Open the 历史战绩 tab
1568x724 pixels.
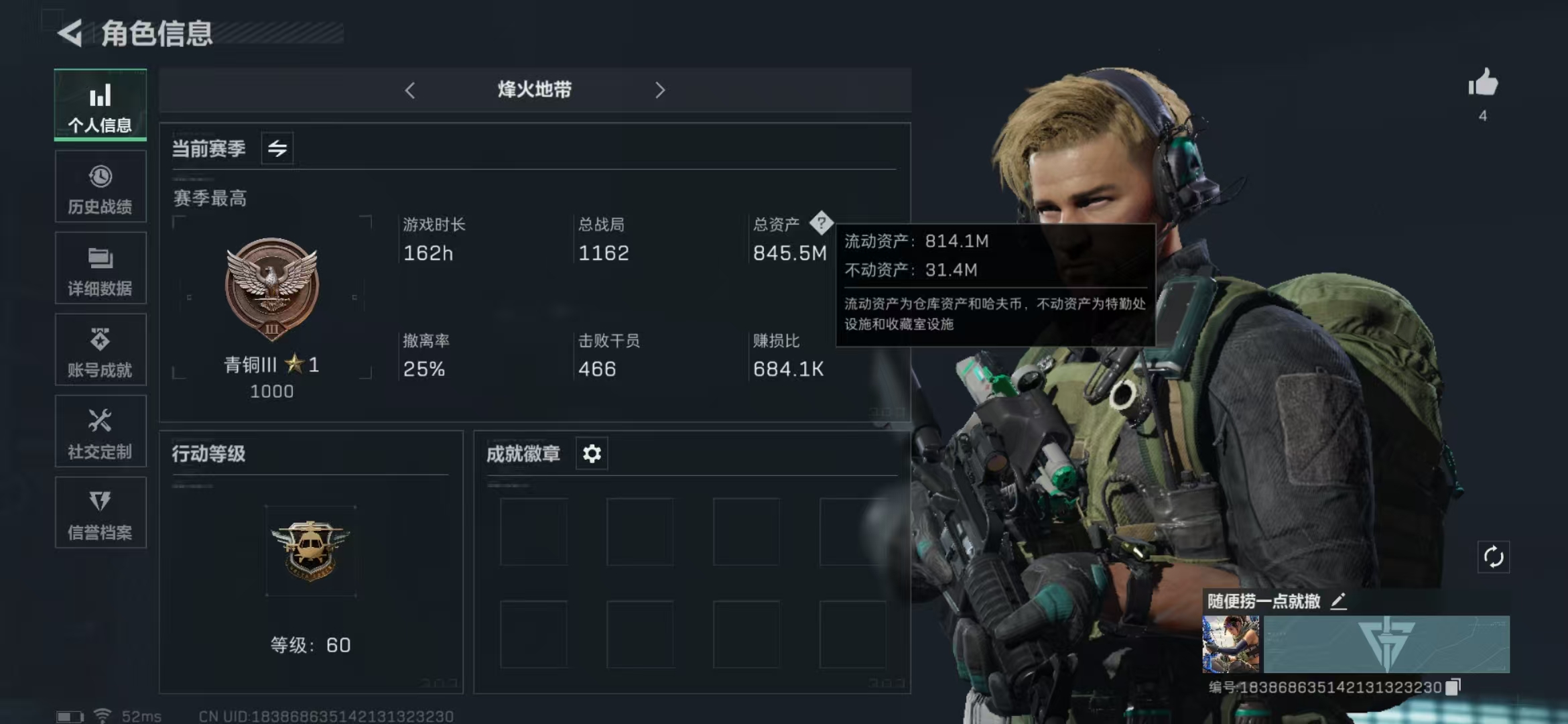(101, 186)
